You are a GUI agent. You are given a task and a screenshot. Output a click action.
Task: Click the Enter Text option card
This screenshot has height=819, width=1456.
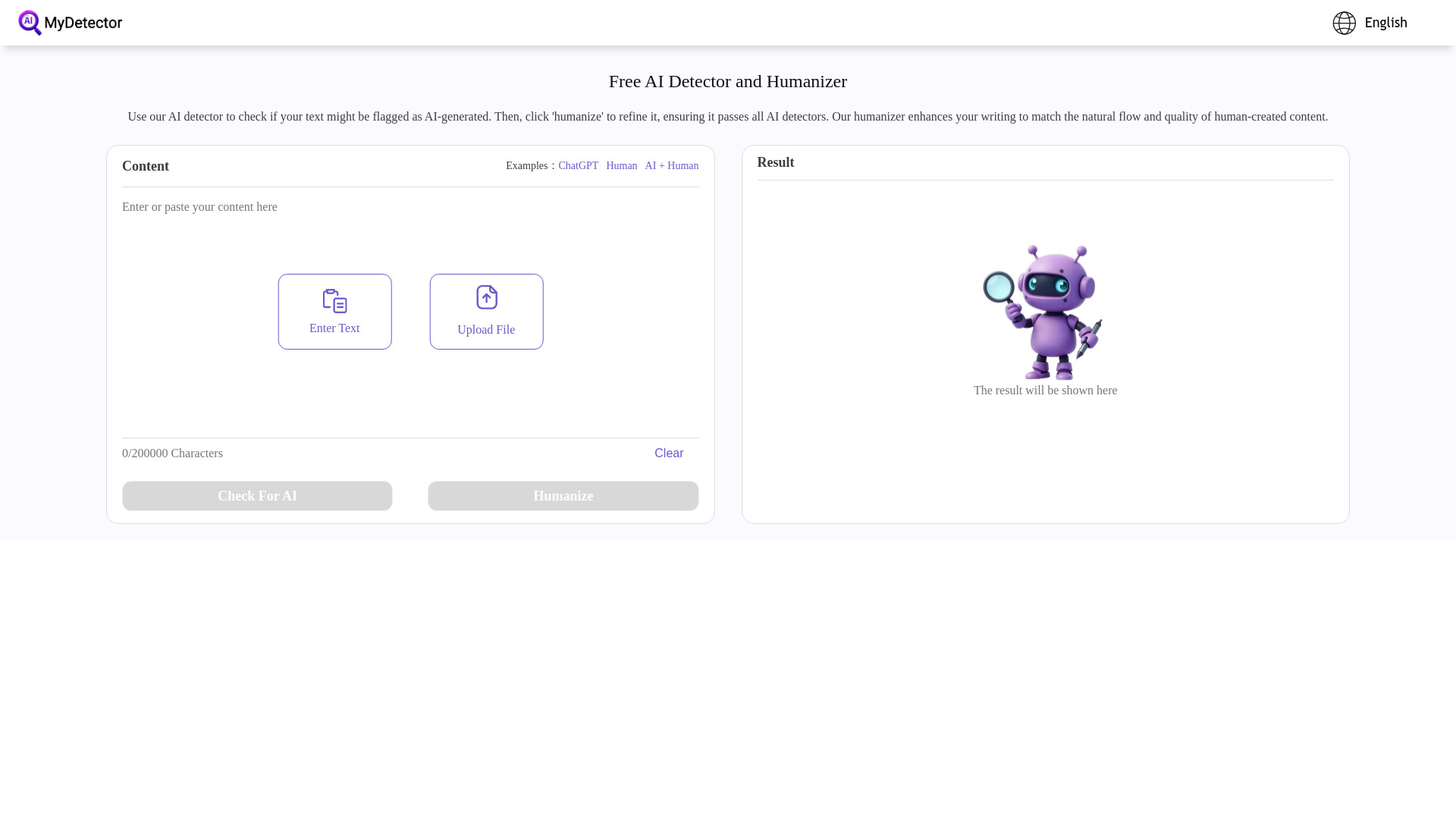334,311
